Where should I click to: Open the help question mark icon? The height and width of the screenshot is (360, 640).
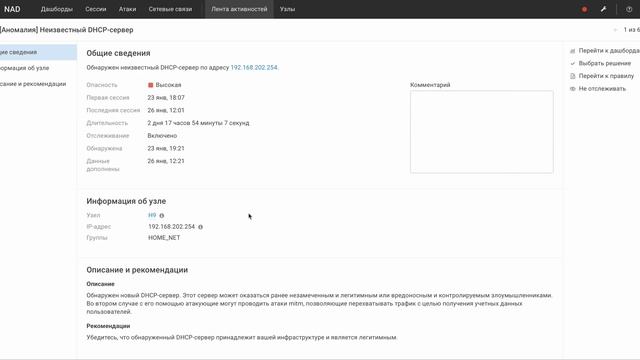pos(629,9)
